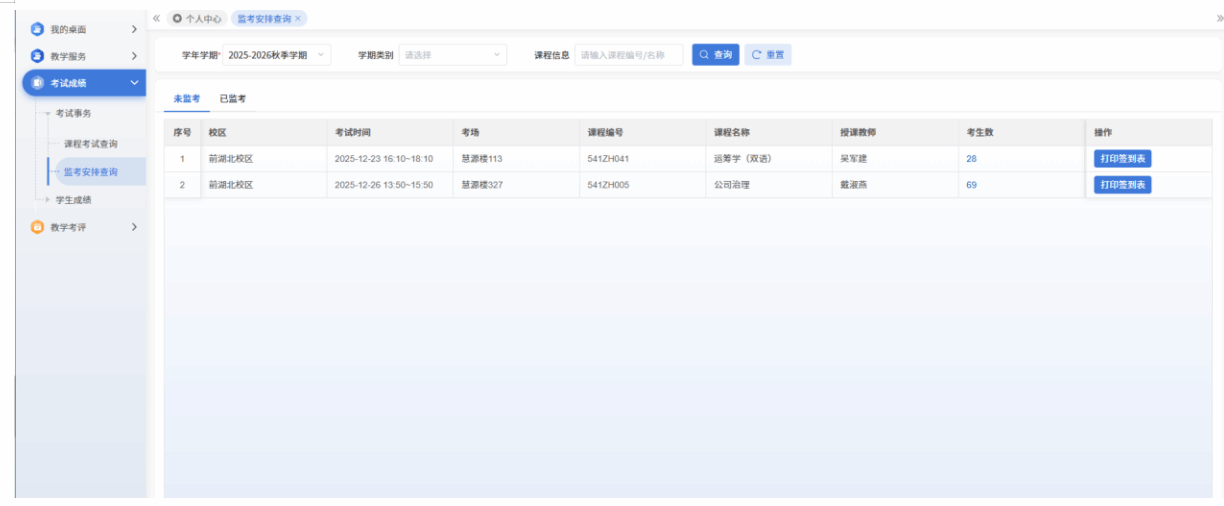Open 考生数 link 69 for 公司治理
Viewport: 1224px width, 506px height.
[x=971, y=185]
